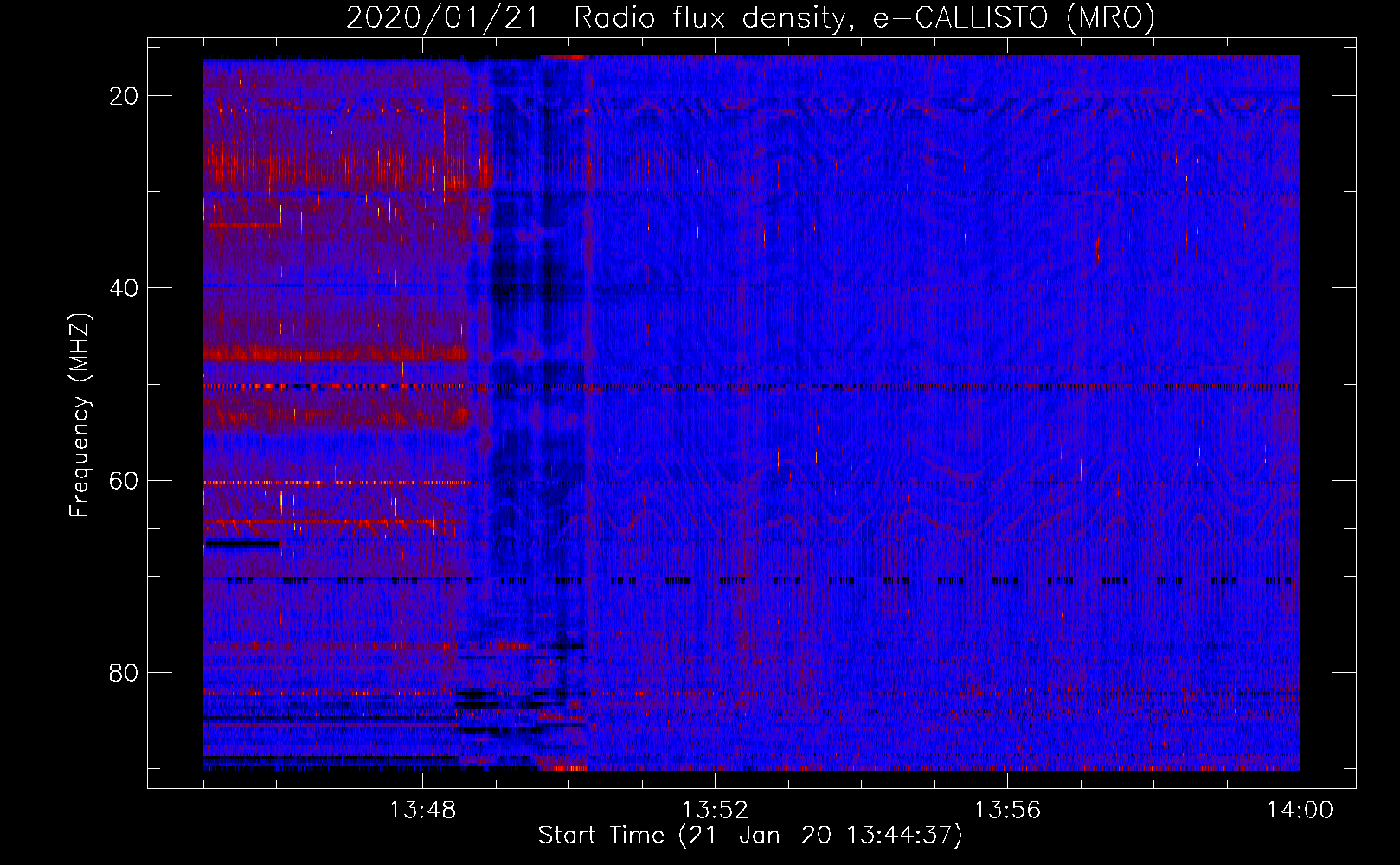This screenshot has width=1400, height=865.
Task: Click the '13:52' time tick label
Action: [x=715, y=811]
